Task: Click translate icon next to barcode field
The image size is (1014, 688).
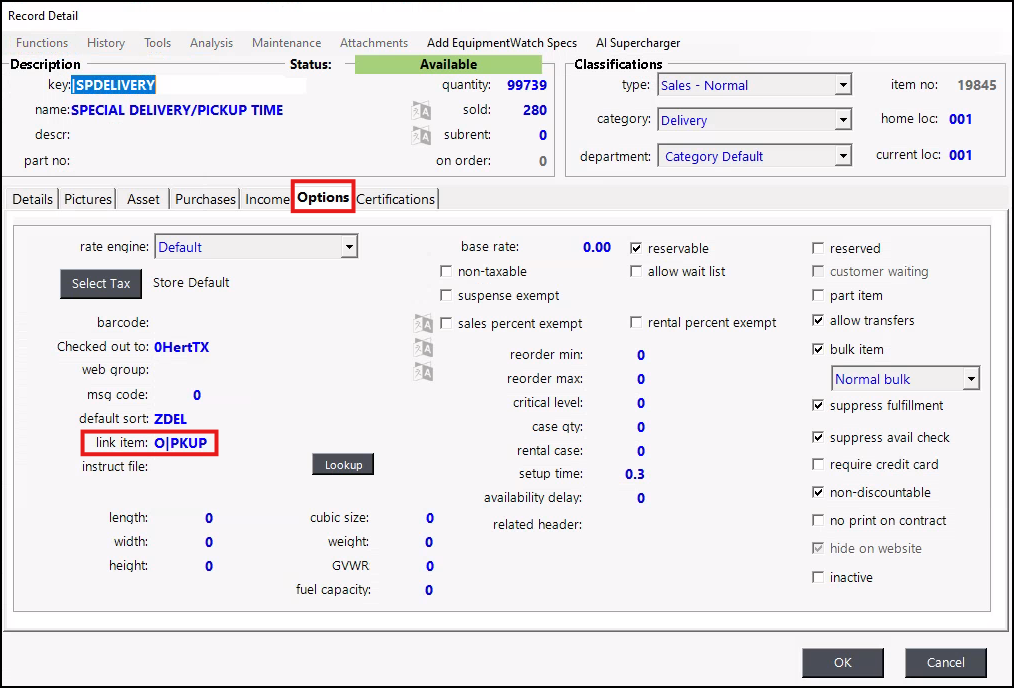Action: tap(423, 323)
